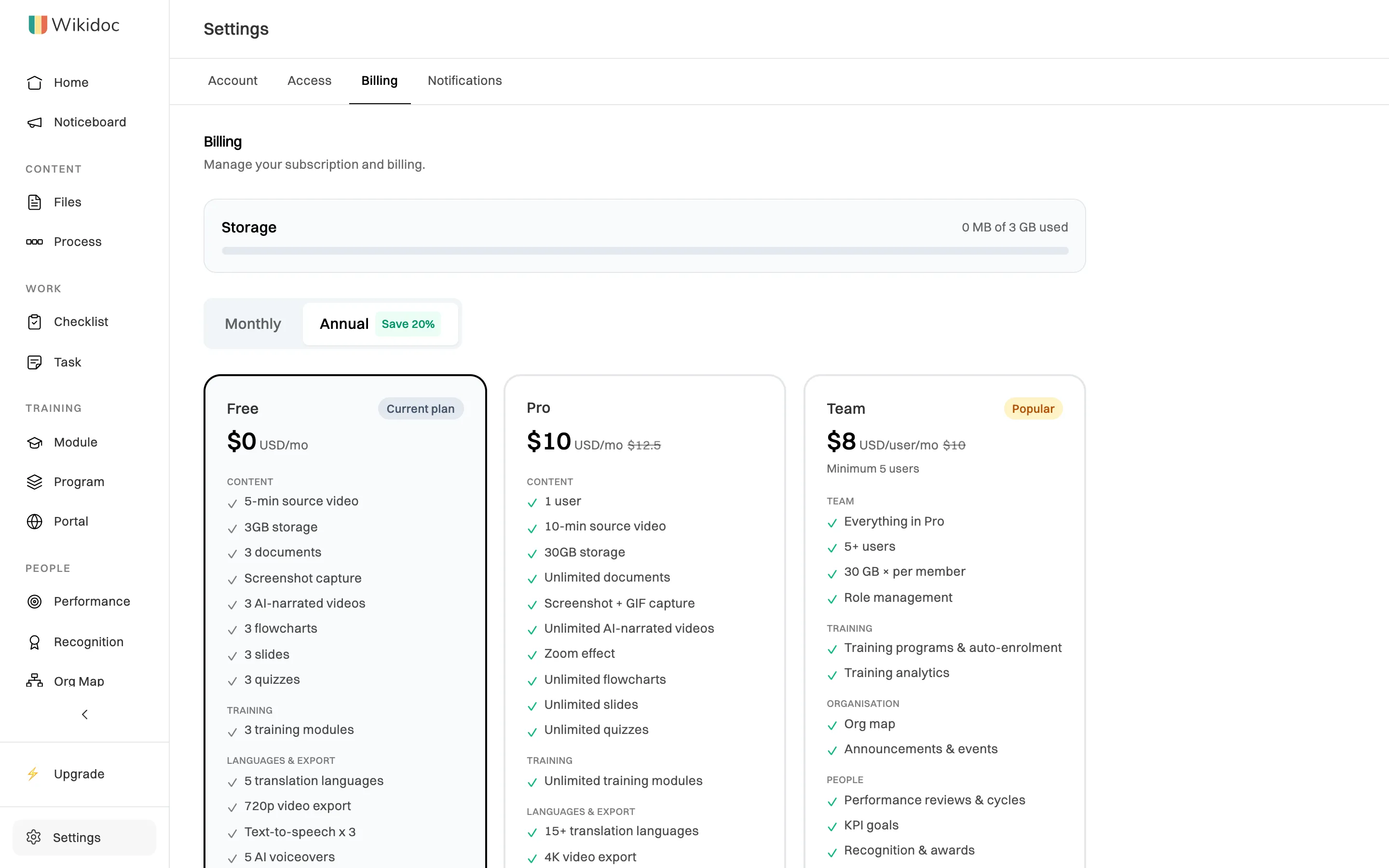The image size is (1389, 868).
Task: Click the $10 Pro price
Action: click(549, 441)
